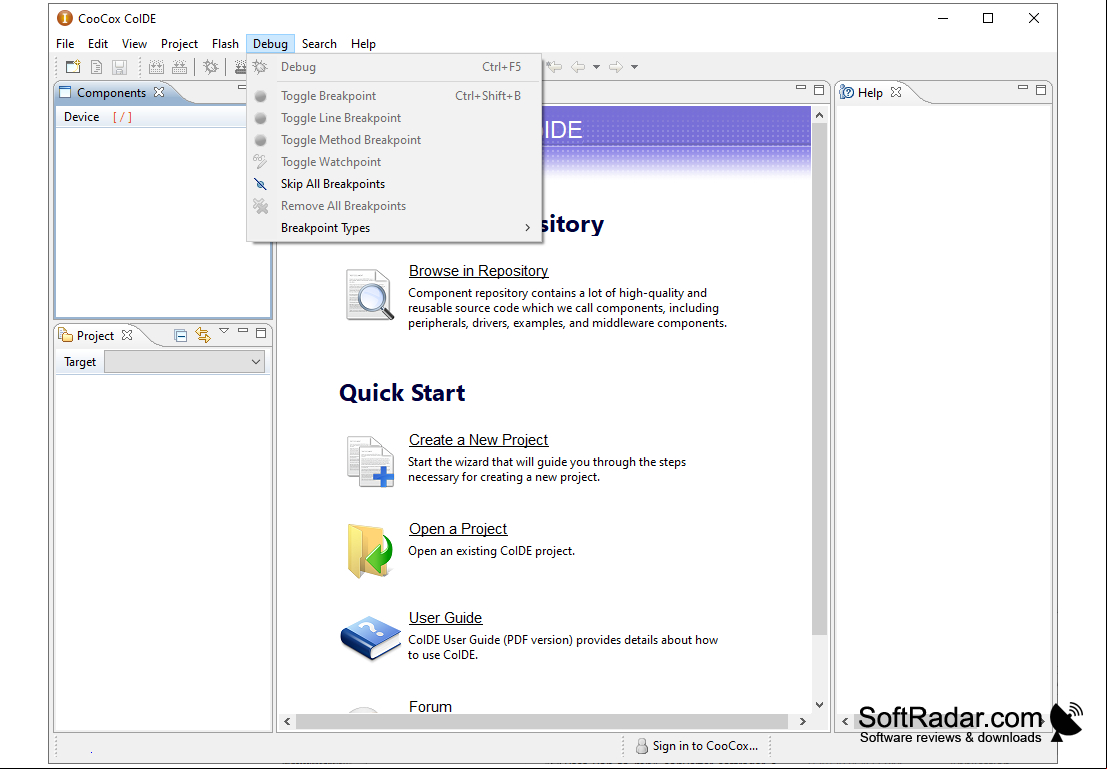This screenshot has width=1107, height=769.
Task: Open Back arrow history dropdown
Action: (597, 67)
